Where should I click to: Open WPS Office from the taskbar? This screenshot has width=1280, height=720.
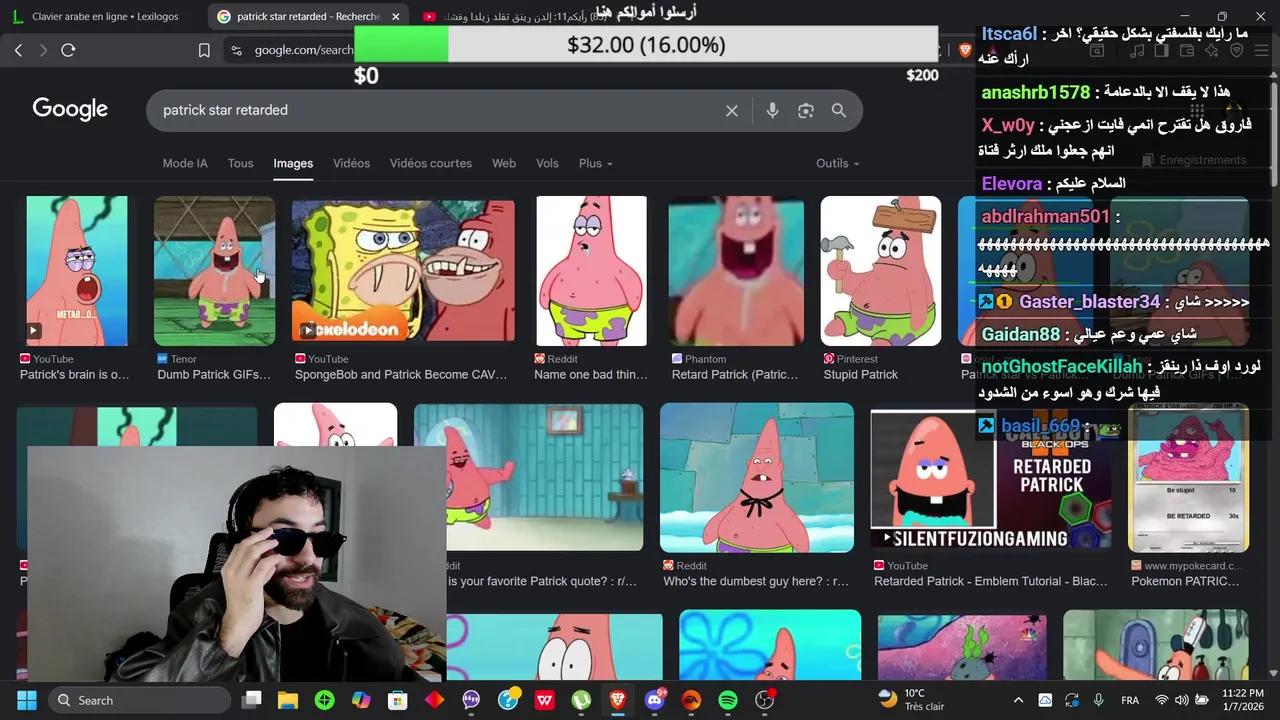pos(544,700)
